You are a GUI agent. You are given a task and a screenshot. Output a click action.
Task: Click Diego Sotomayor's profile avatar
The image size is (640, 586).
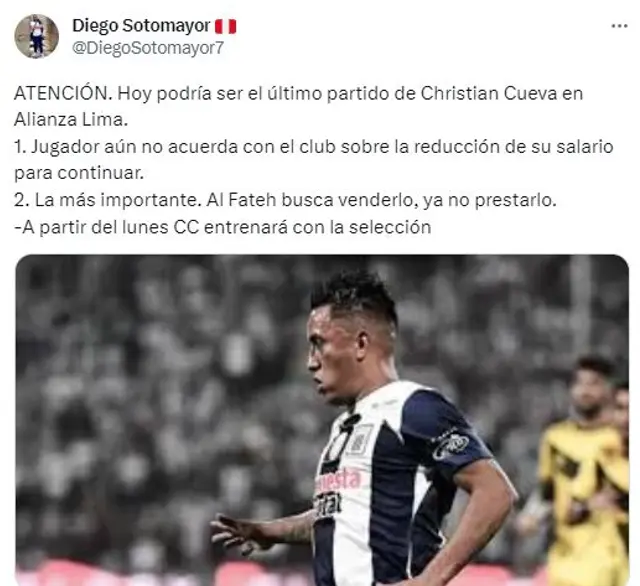coord(37,36)
